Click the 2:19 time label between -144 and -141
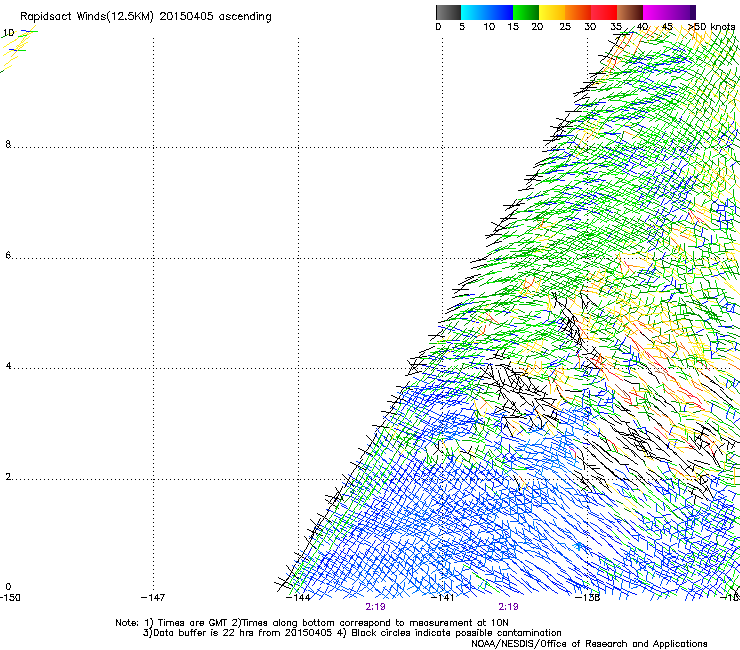This screenshot has width=740, height=650. [x=375, y=607]
